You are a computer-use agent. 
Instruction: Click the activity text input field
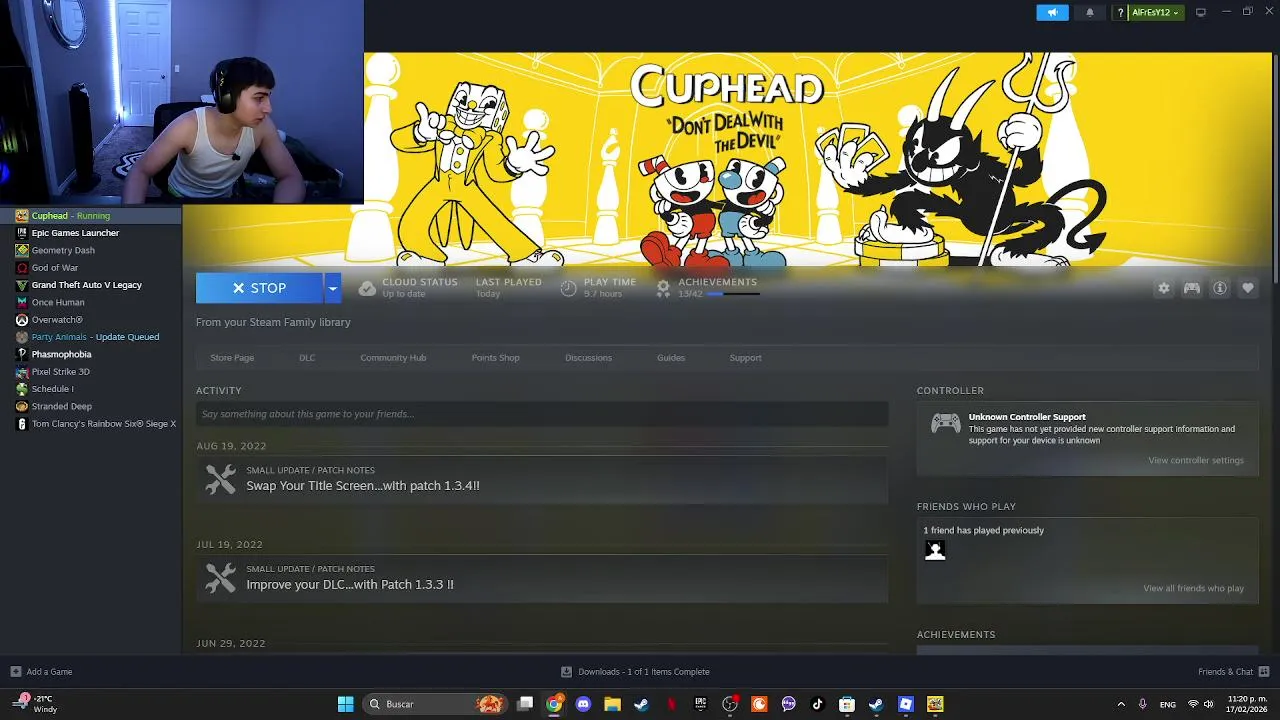click(542, 414)
